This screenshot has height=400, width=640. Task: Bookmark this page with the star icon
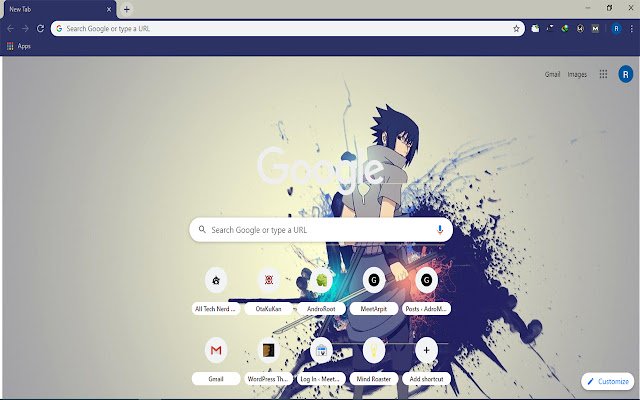pos(516,29)
